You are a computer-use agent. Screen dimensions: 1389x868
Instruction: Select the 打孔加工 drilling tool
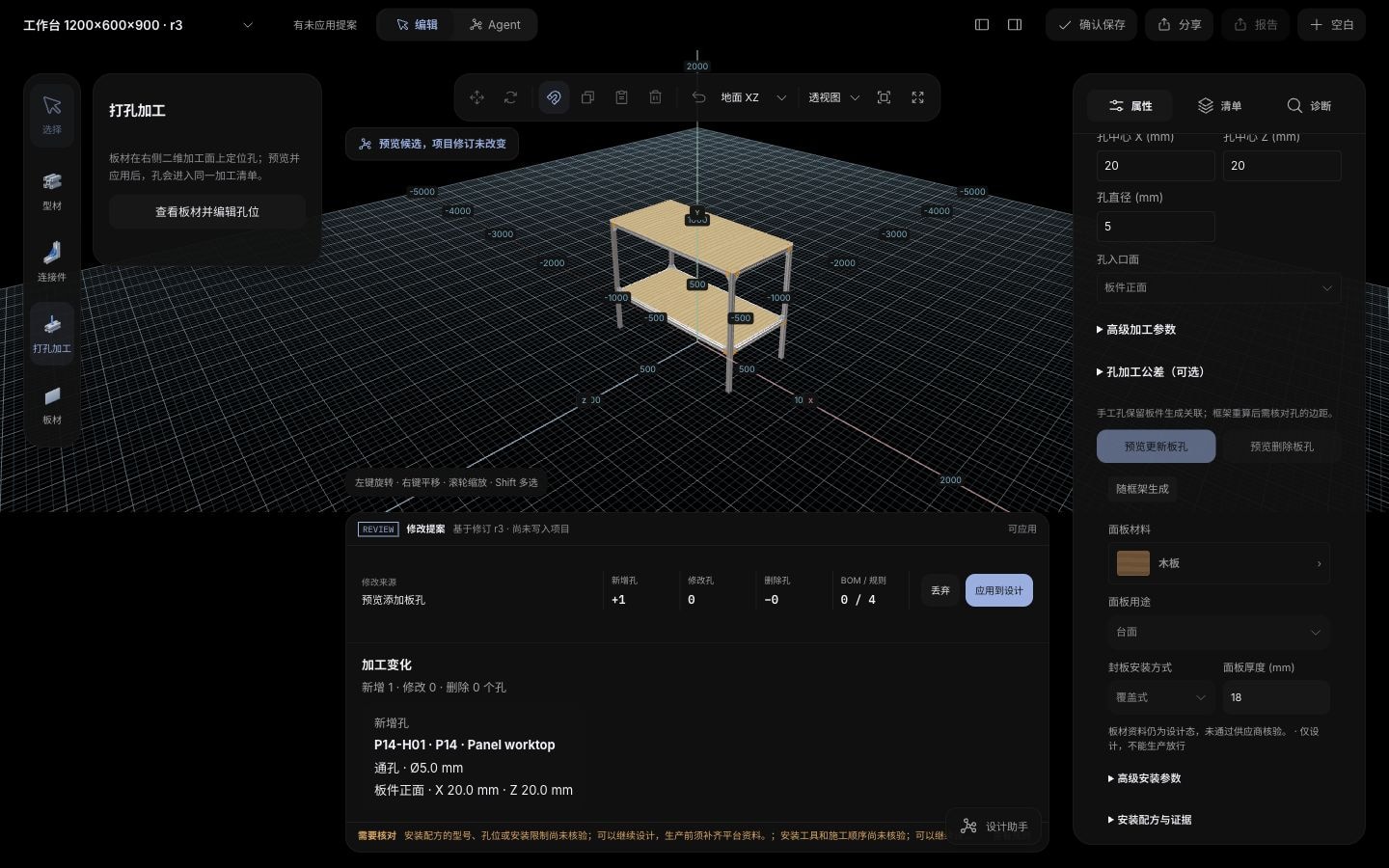(x=52, y=333)
